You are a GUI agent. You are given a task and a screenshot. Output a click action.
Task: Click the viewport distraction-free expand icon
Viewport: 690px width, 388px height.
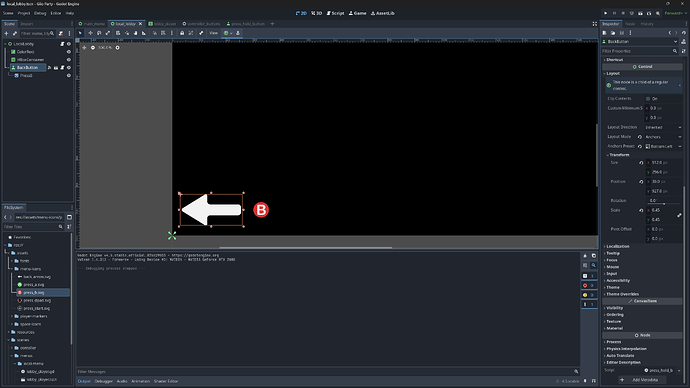pos(595,24)
